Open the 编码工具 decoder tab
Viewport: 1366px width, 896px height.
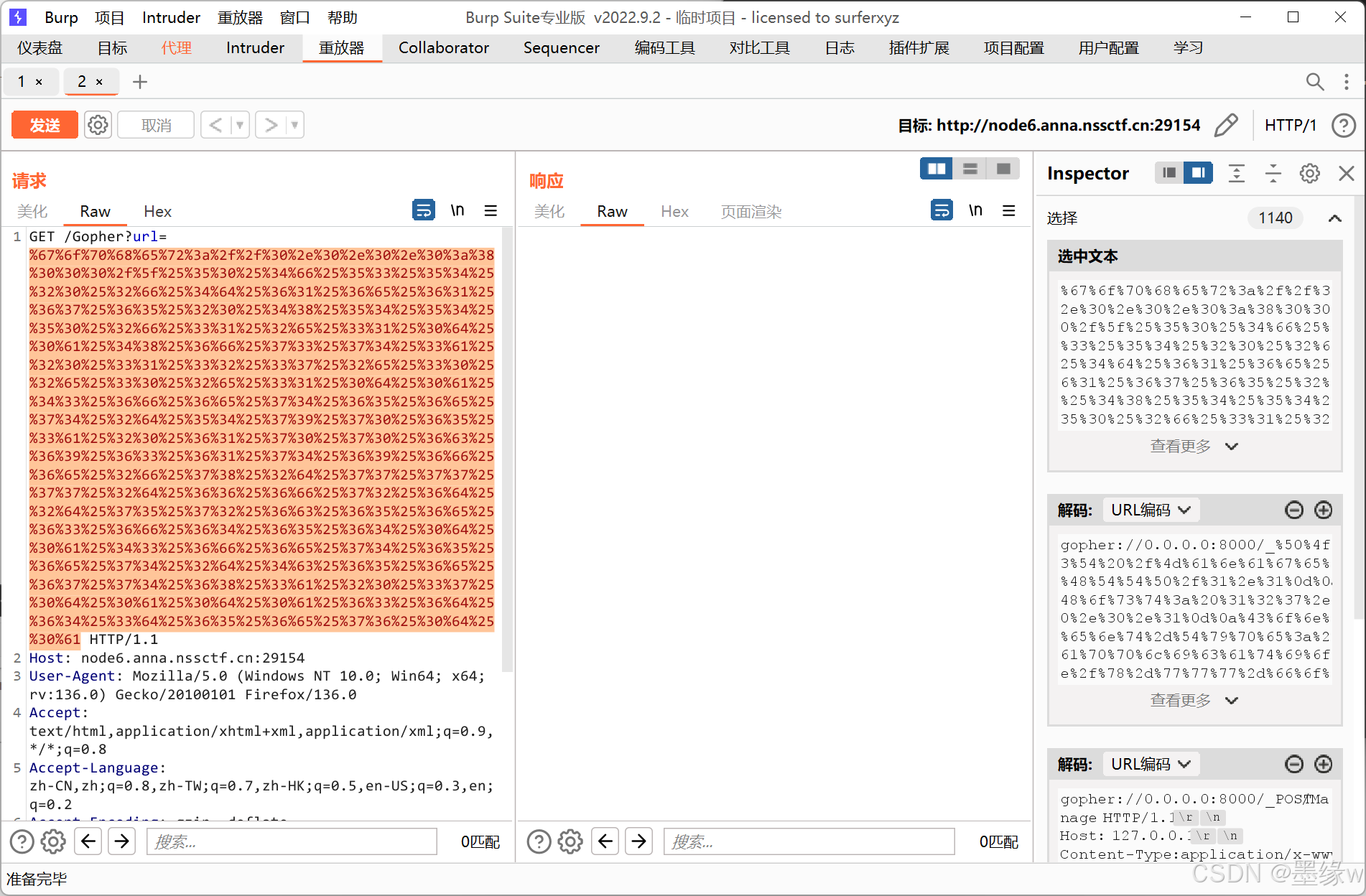[x=664, y=47]
